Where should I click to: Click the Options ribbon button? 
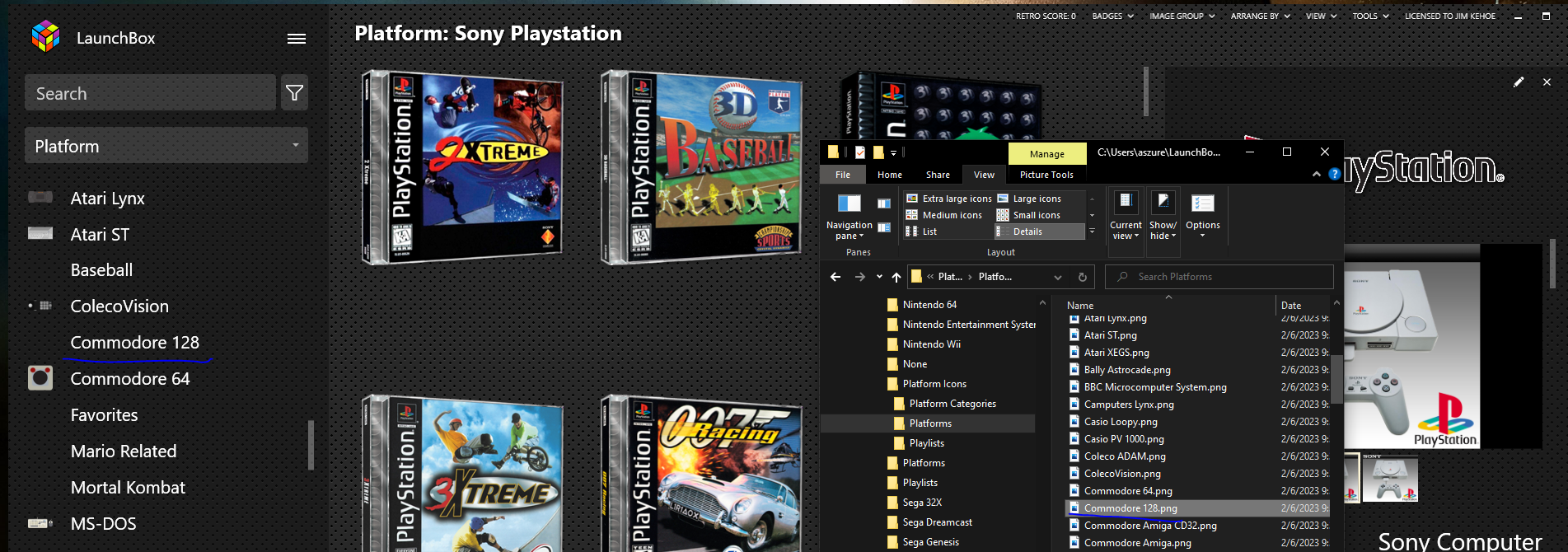coord(1203,216)
